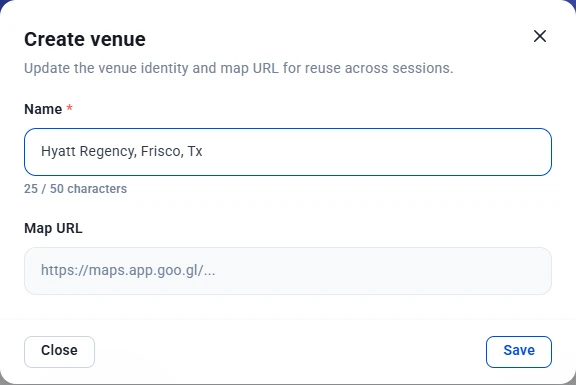Close the Create venue dialog with X icon

tap(540, 36)
